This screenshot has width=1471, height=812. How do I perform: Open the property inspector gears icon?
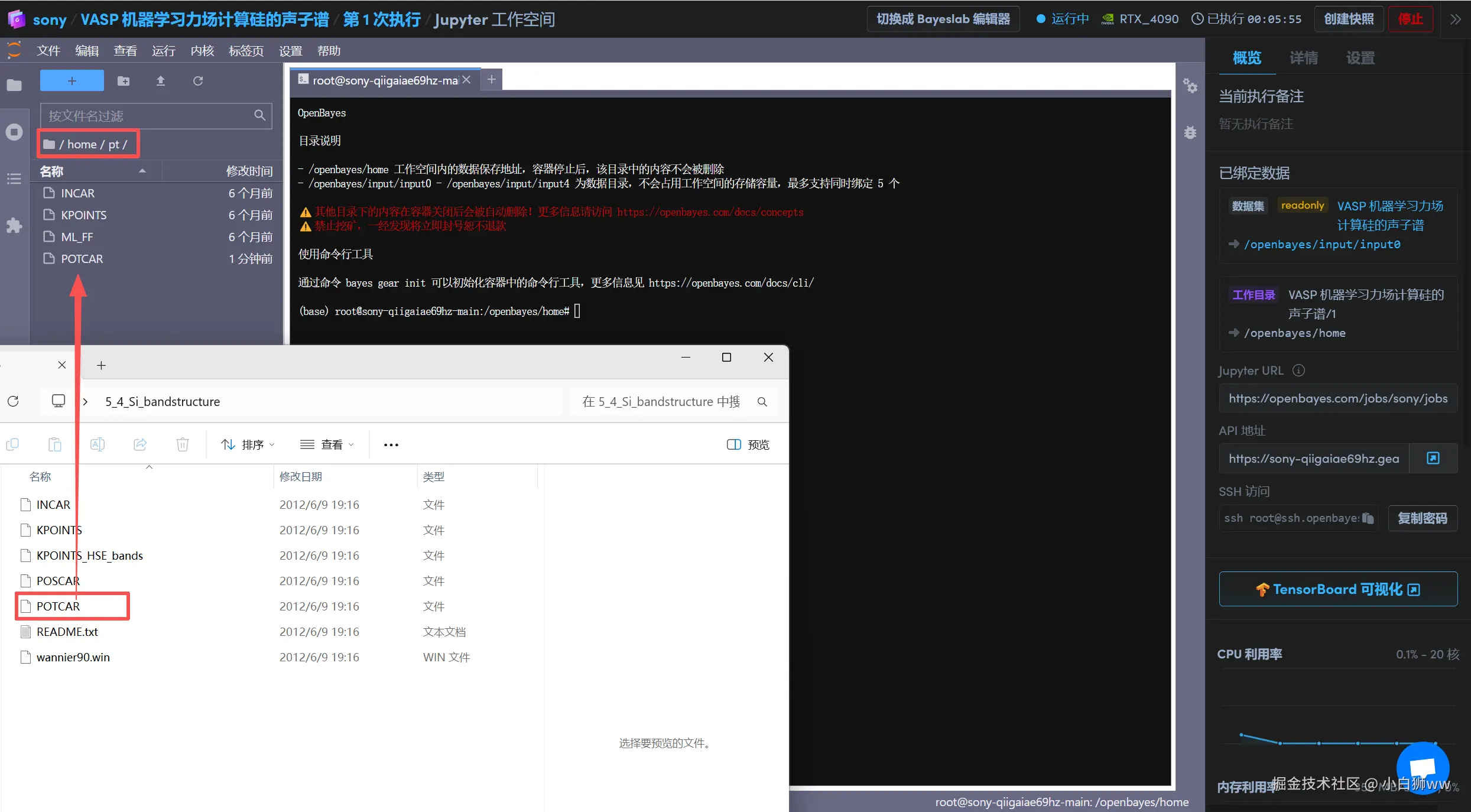coord(1190,86)
